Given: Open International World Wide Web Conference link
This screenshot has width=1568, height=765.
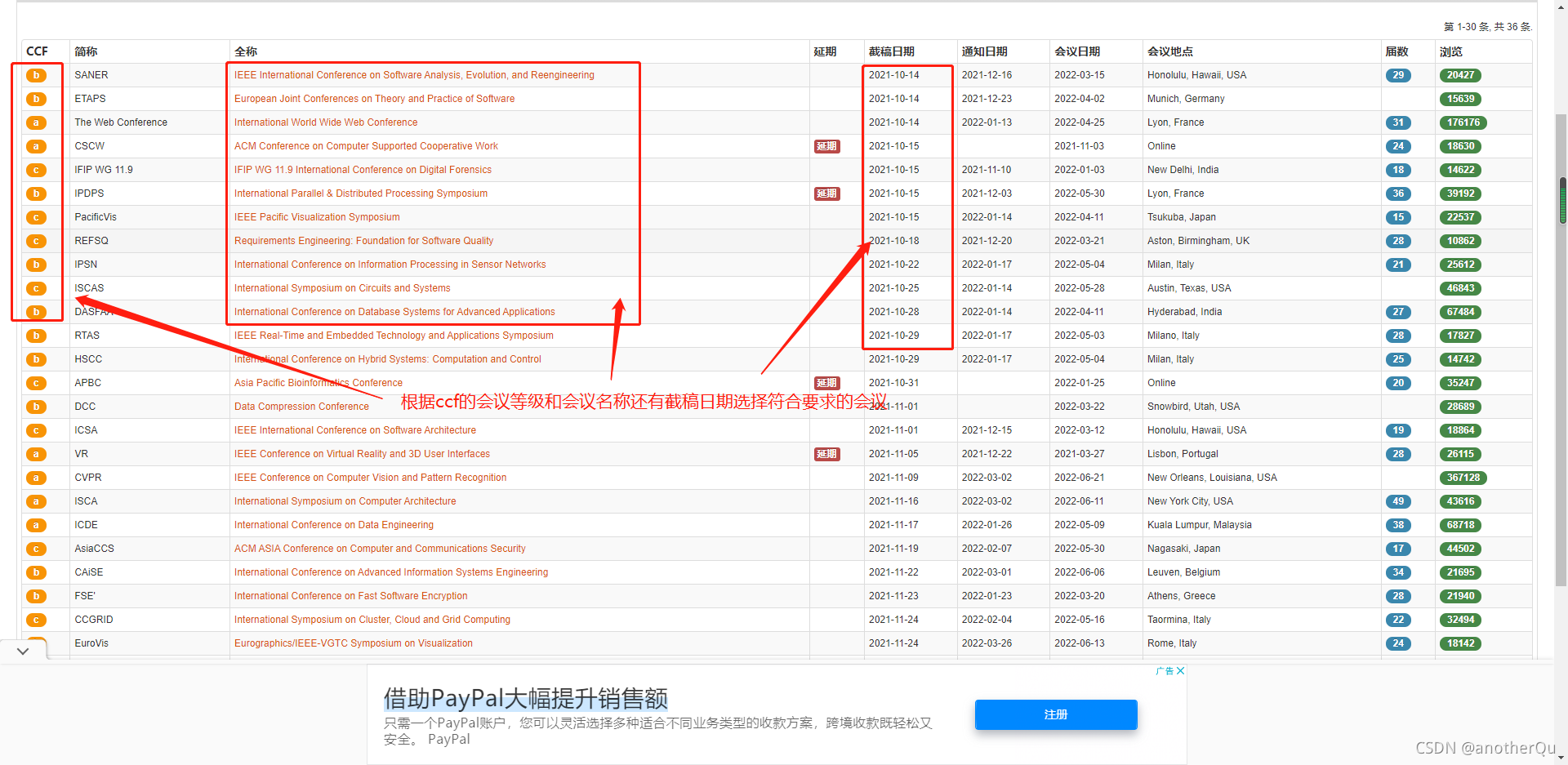Looking at the screenshot, I should coord(326,122).
